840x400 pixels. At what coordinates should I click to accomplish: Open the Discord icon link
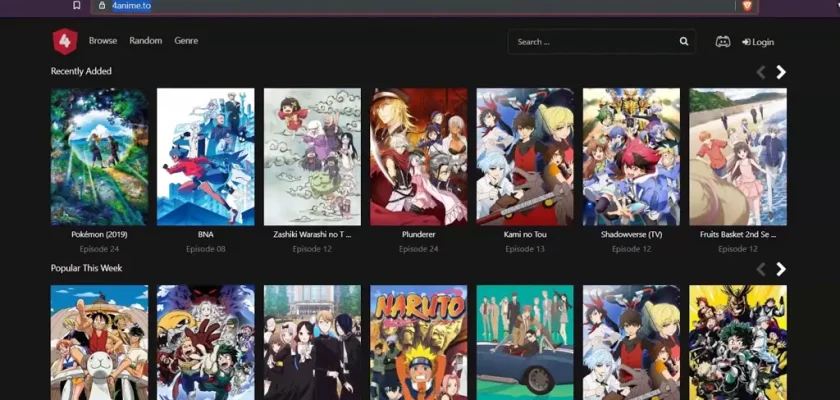(723, 42)
